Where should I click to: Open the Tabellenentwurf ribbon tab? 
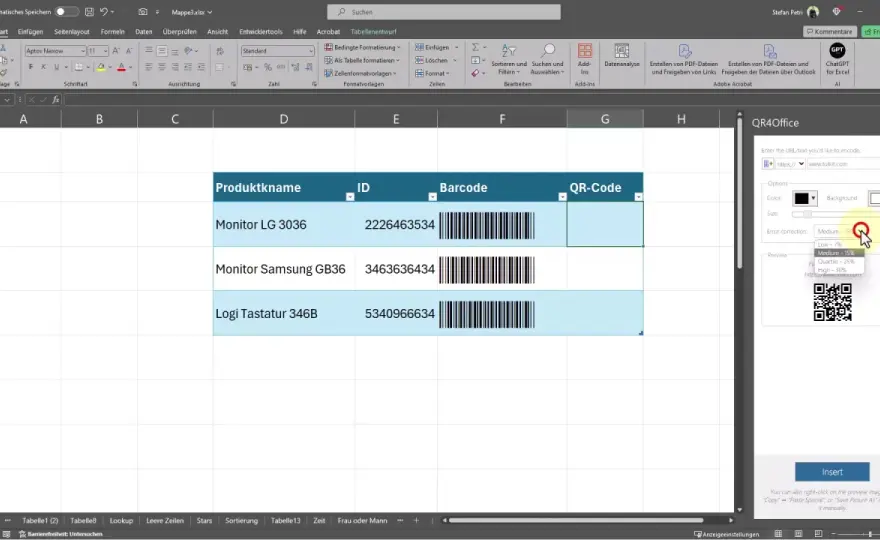[373, 32]
